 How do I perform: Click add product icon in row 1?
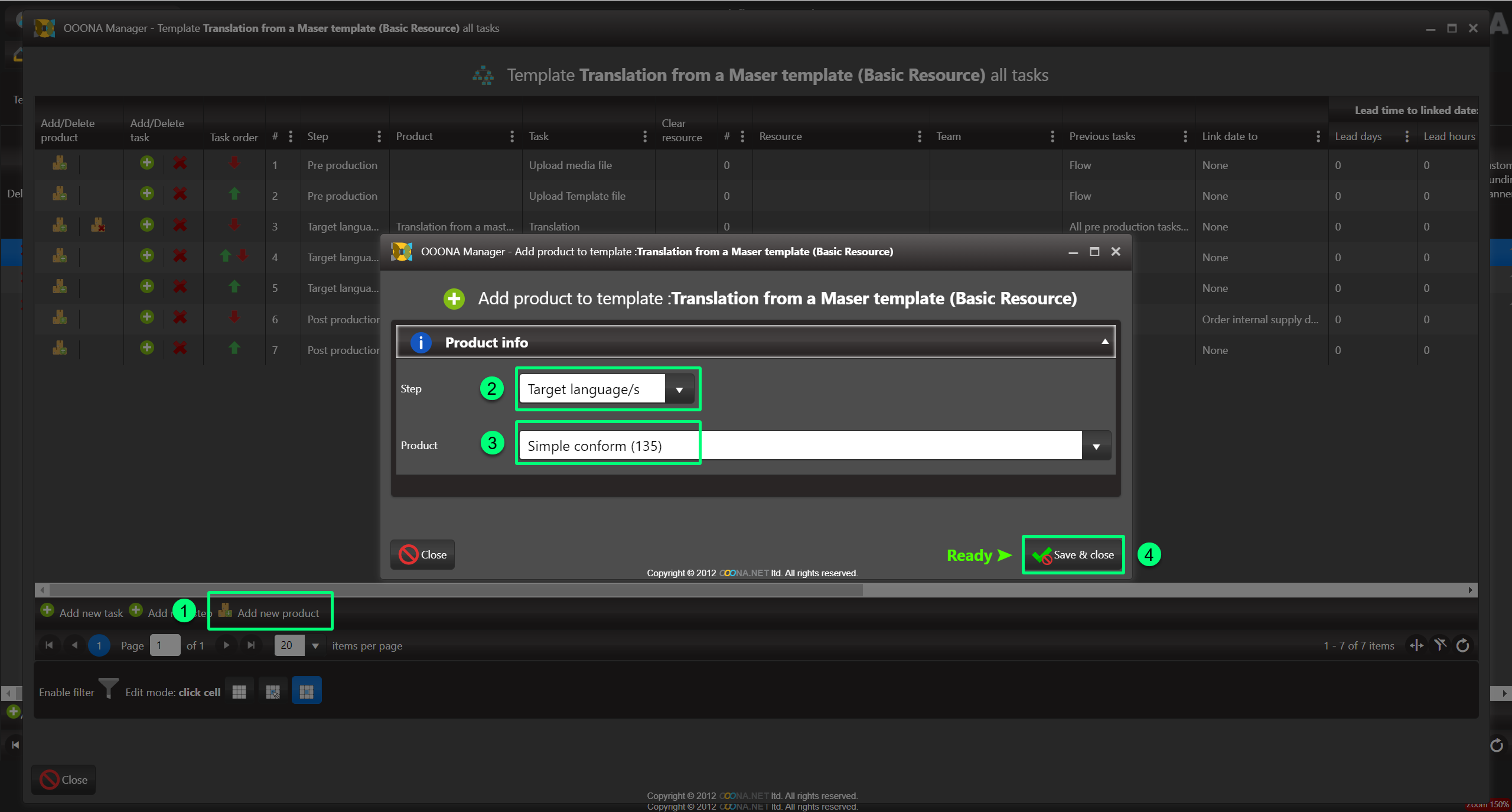tap(60, 164)
